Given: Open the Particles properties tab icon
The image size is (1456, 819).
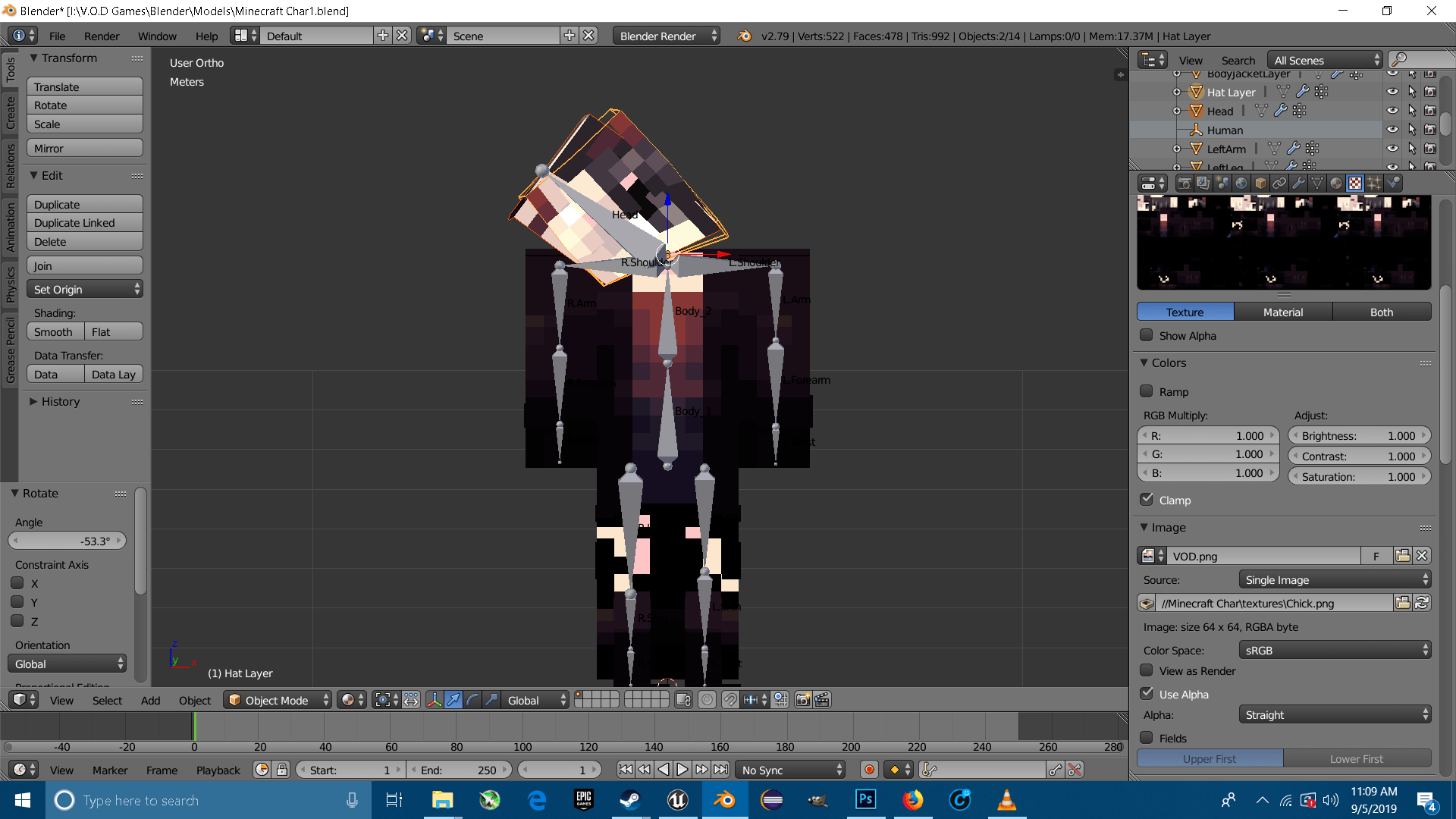Looking at the screenshot, I should [1374, 183].
